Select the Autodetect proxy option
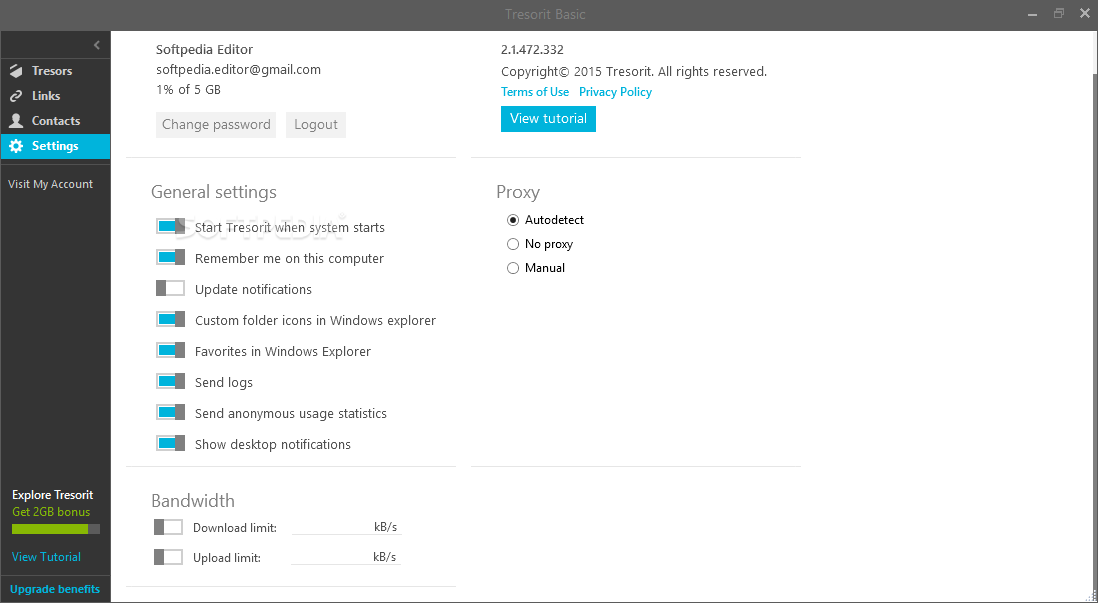Viewport: 1098px width, 603px height. 513,220
